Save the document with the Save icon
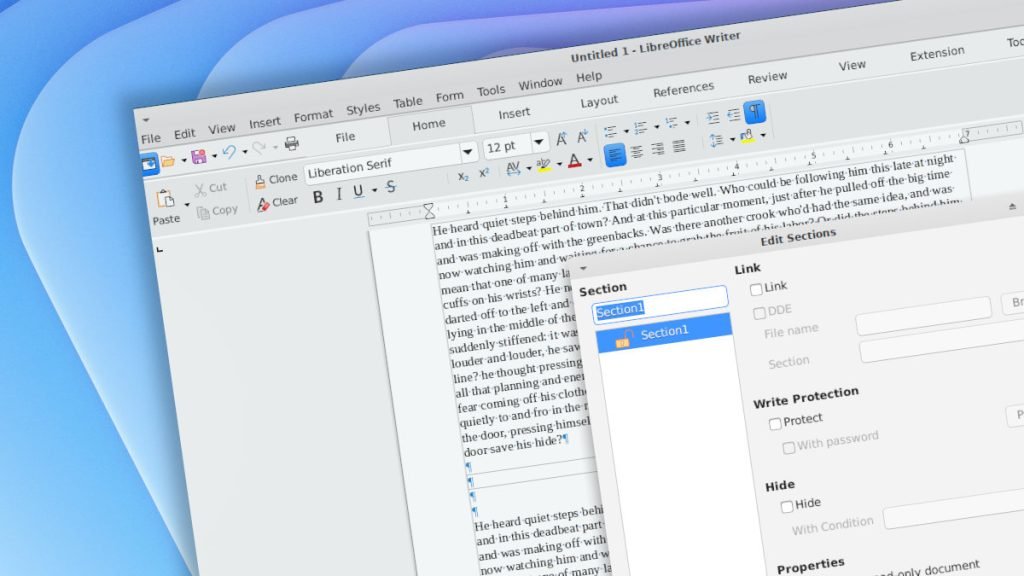The image size is (1024, 576). pos(199,157)
